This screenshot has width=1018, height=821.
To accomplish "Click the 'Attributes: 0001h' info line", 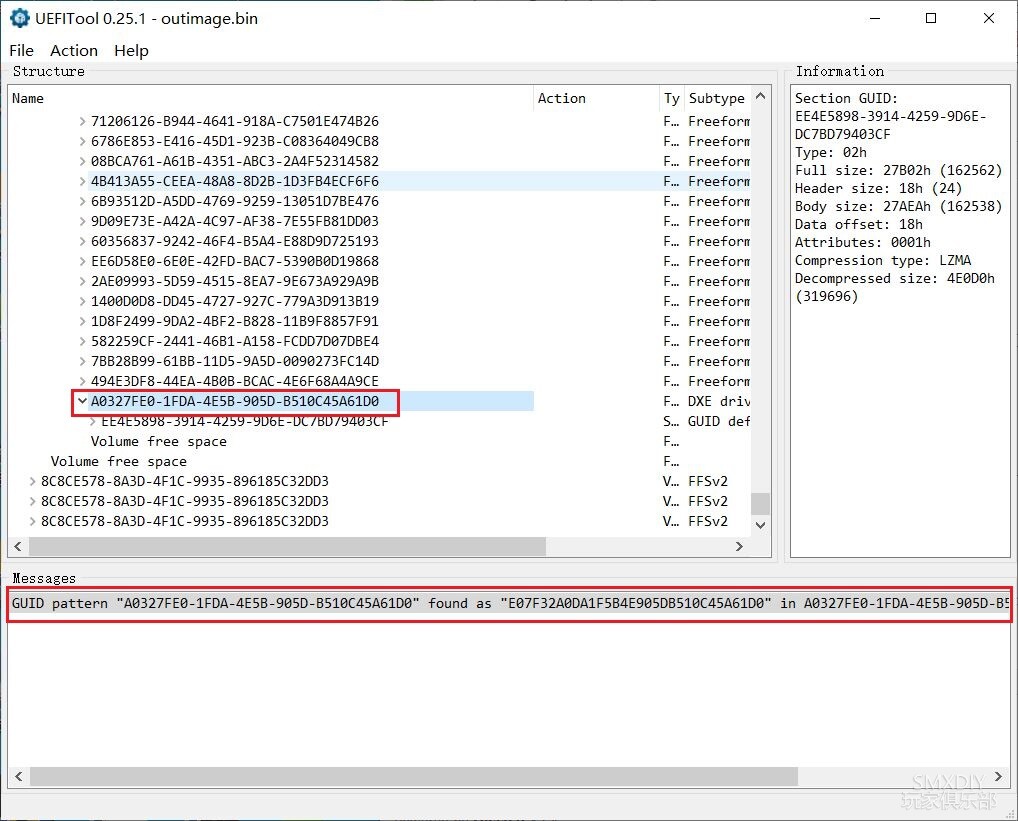I will [863, 242].
